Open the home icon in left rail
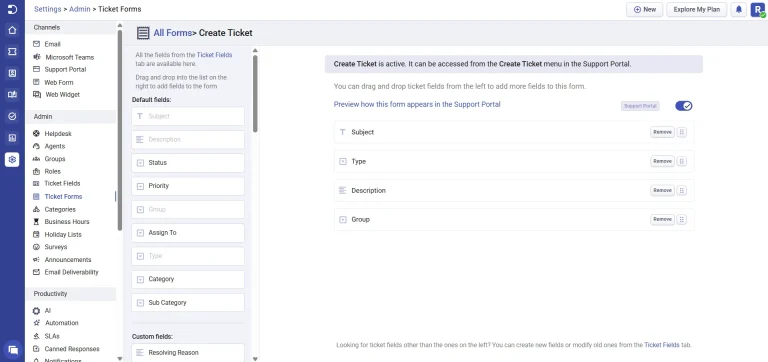 (x=12, y=30)
